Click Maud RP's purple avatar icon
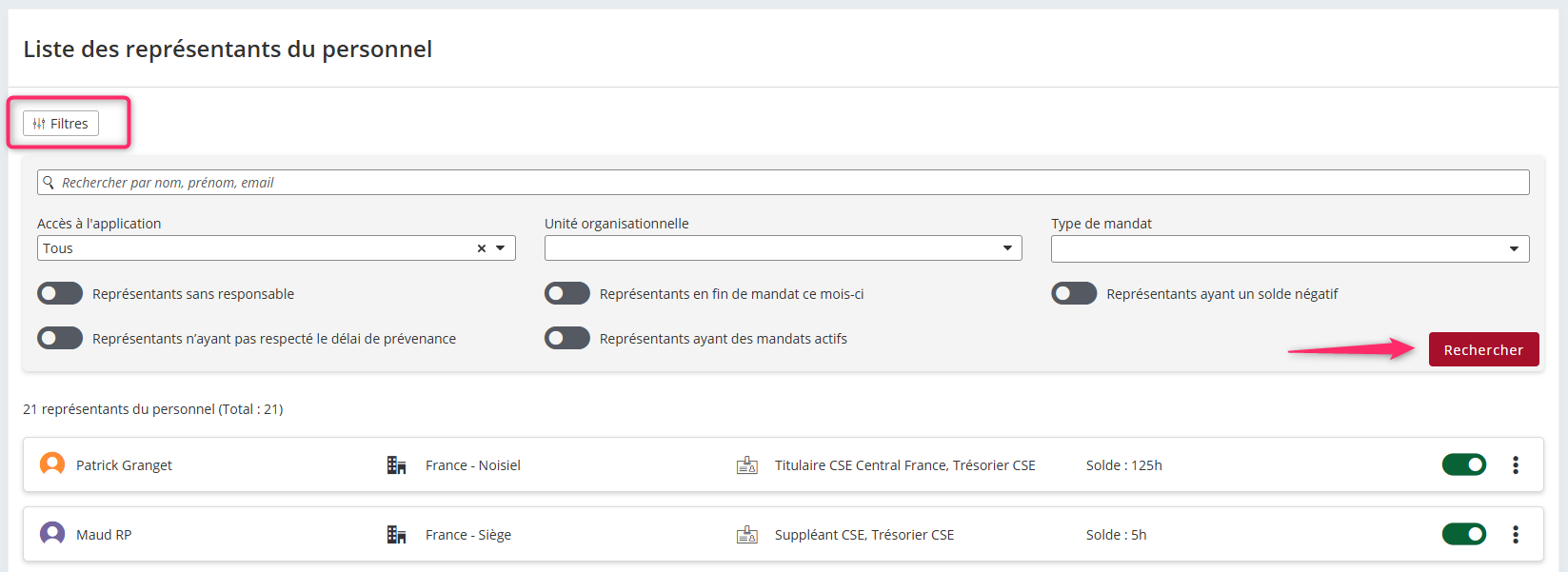 point(52,534)
